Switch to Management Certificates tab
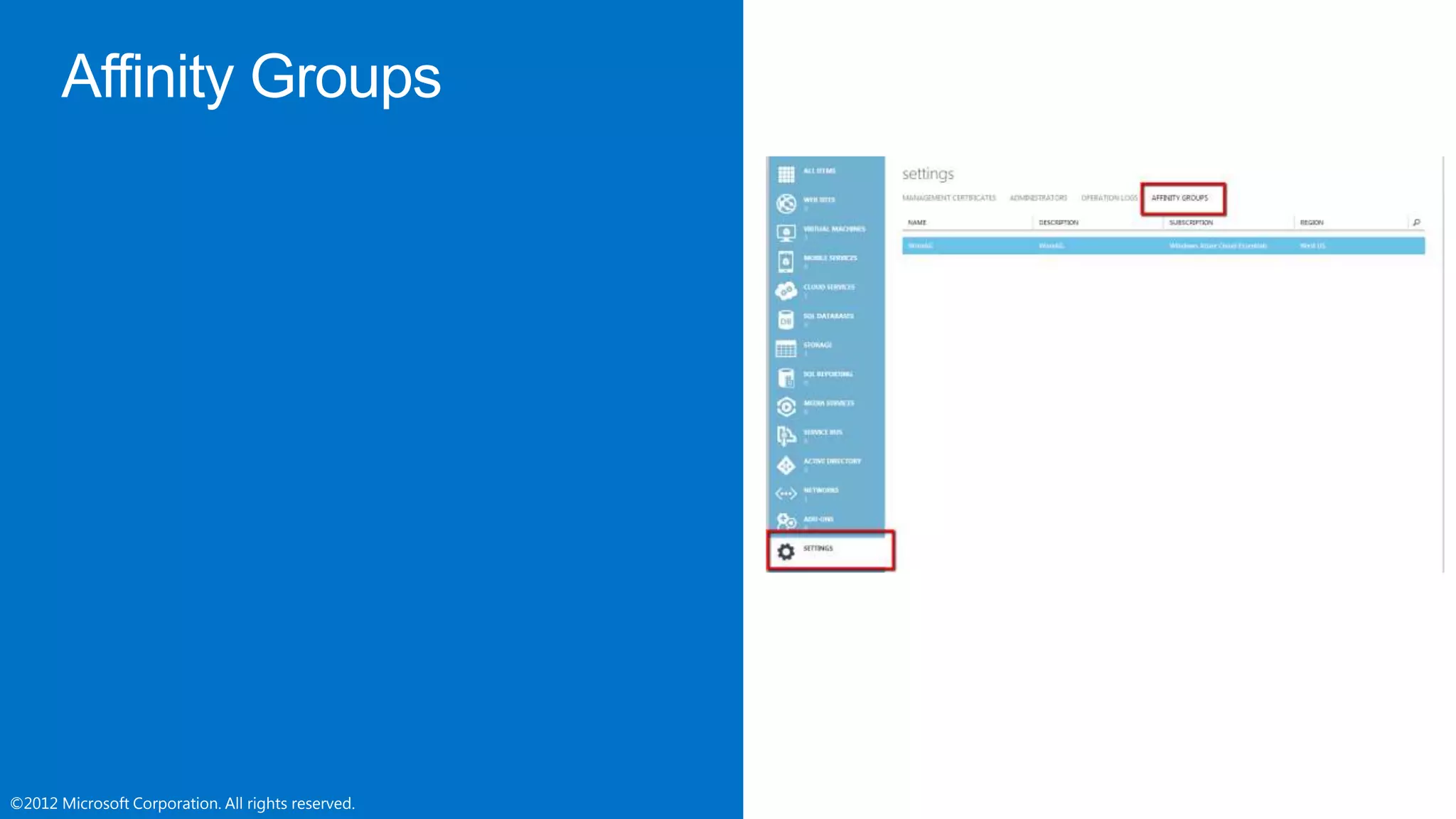The image size is (1456, 819). [x=948, y=198]
